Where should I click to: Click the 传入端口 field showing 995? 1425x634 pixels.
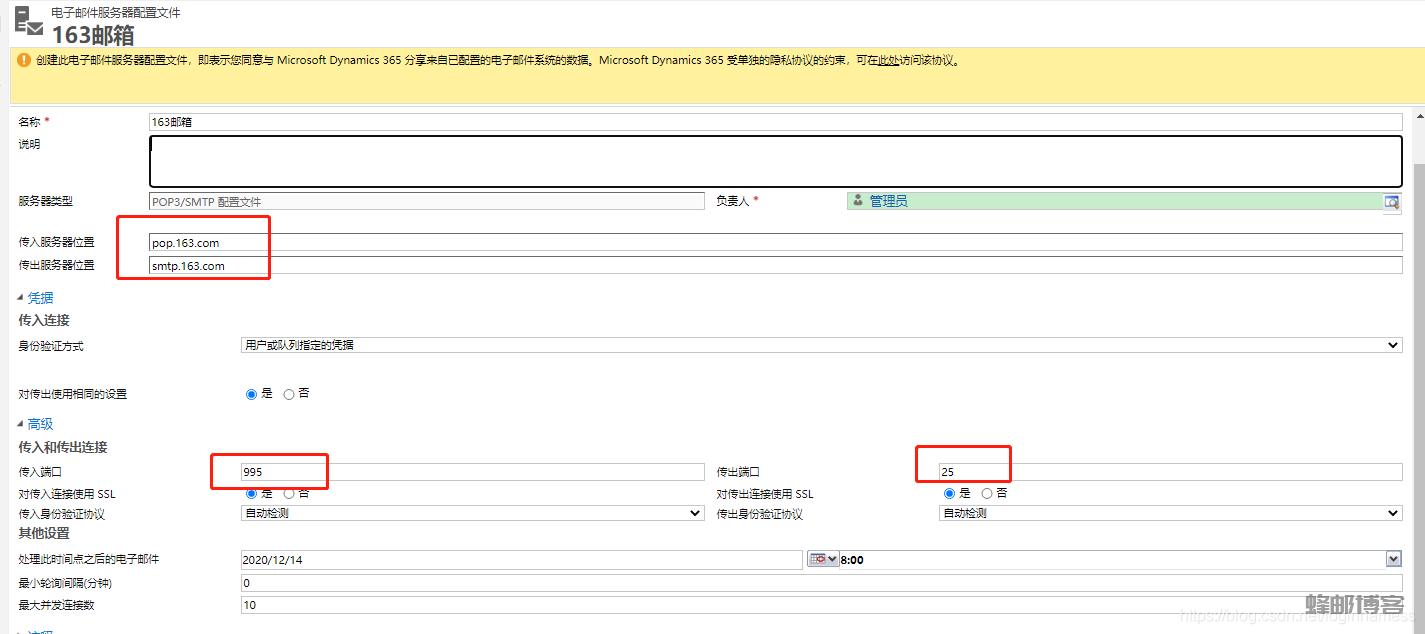click(472, 472)
